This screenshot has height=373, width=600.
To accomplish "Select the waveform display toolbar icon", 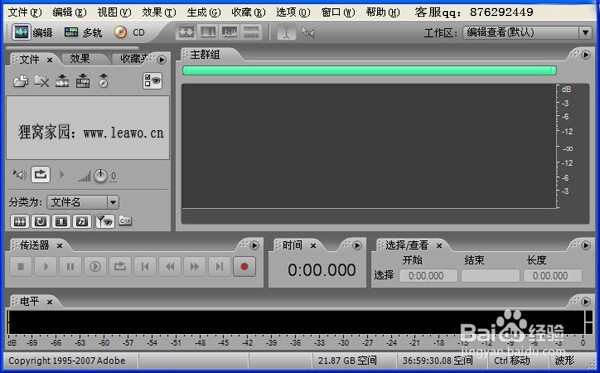I will tap(186, 32).
